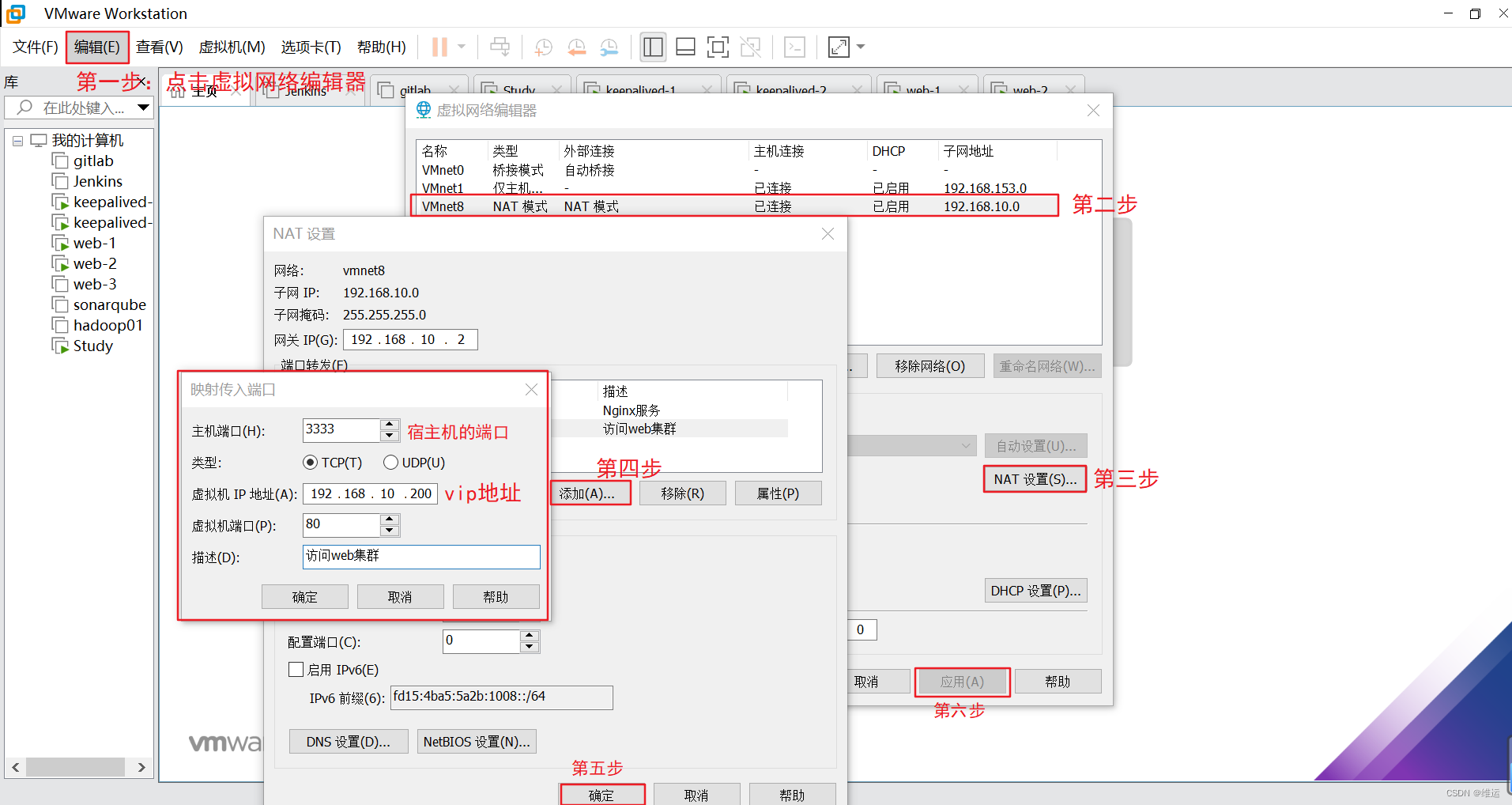Open the 选项卡(T) menu

[x=311, y=47]
